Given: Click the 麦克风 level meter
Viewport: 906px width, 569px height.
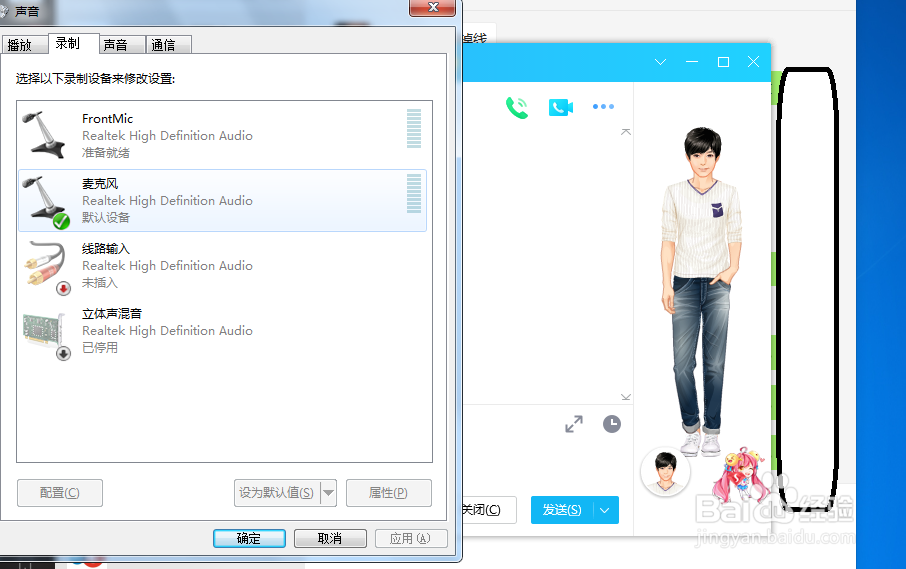Looking at the screenshot, I should pyautogui.click(x=414, y=194).
